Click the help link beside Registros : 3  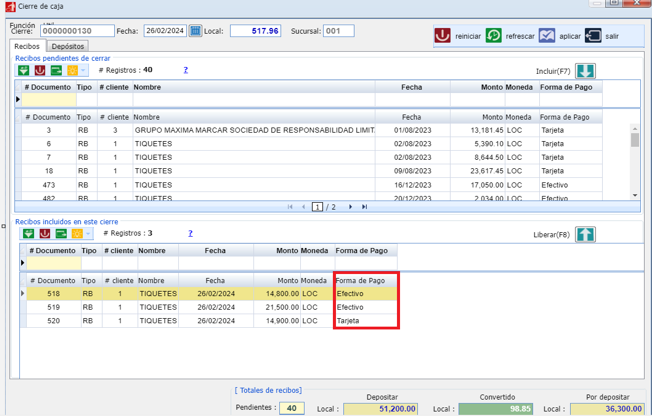190,233
